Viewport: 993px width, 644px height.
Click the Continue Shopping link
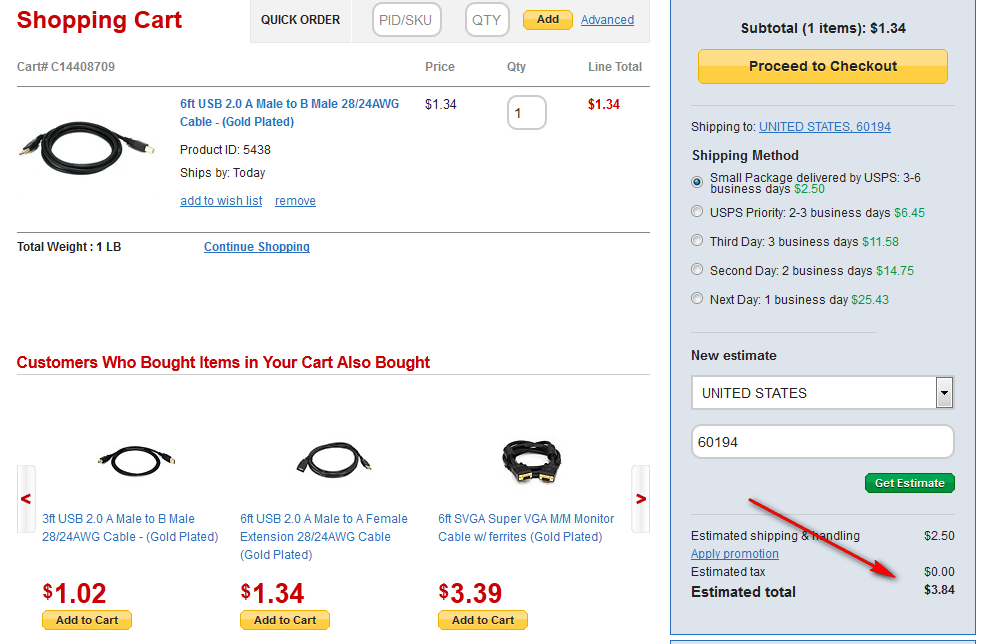[x=257, y=247]
